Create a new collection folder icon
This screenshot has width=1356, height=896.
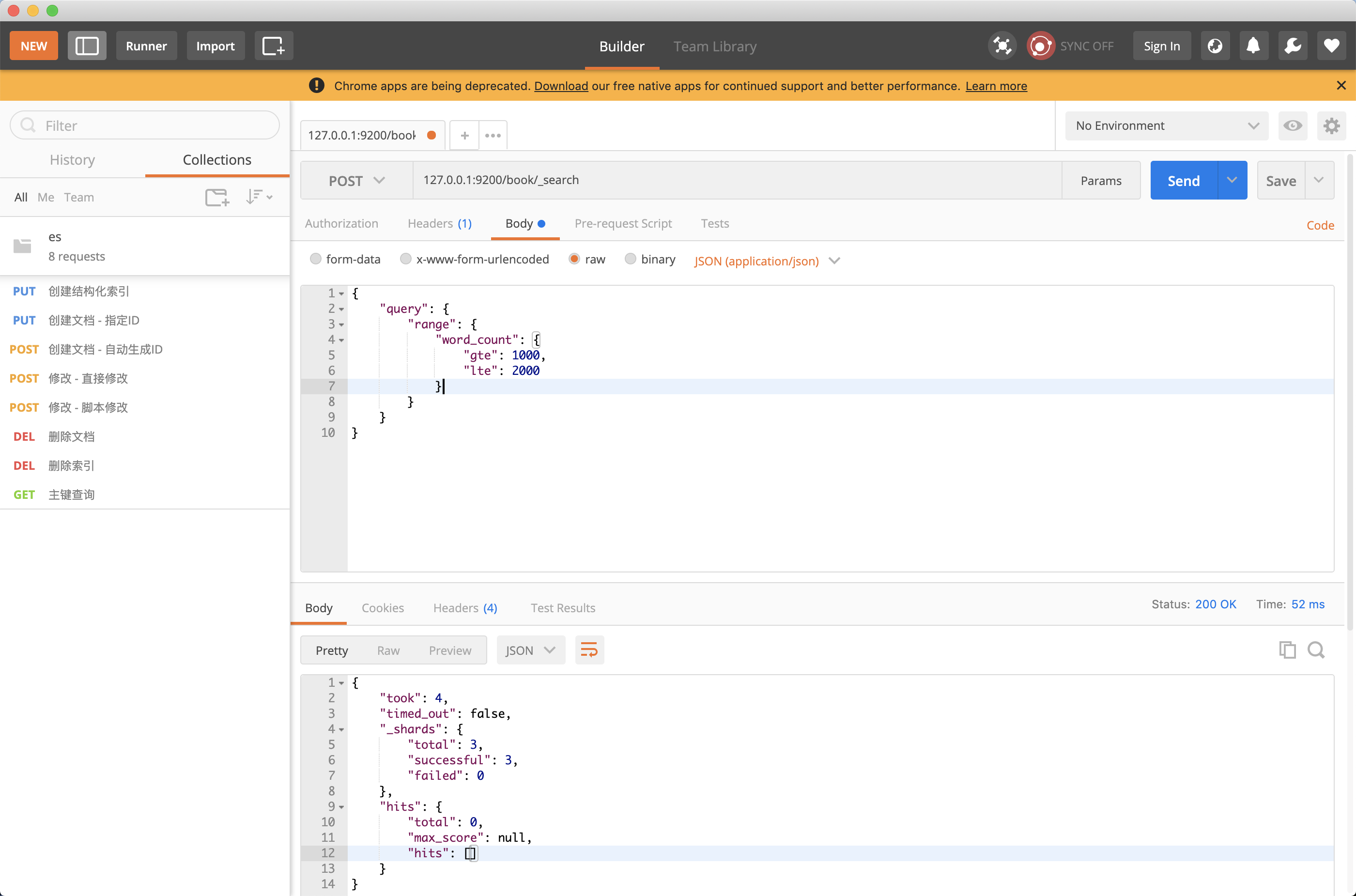pos(217,197)
